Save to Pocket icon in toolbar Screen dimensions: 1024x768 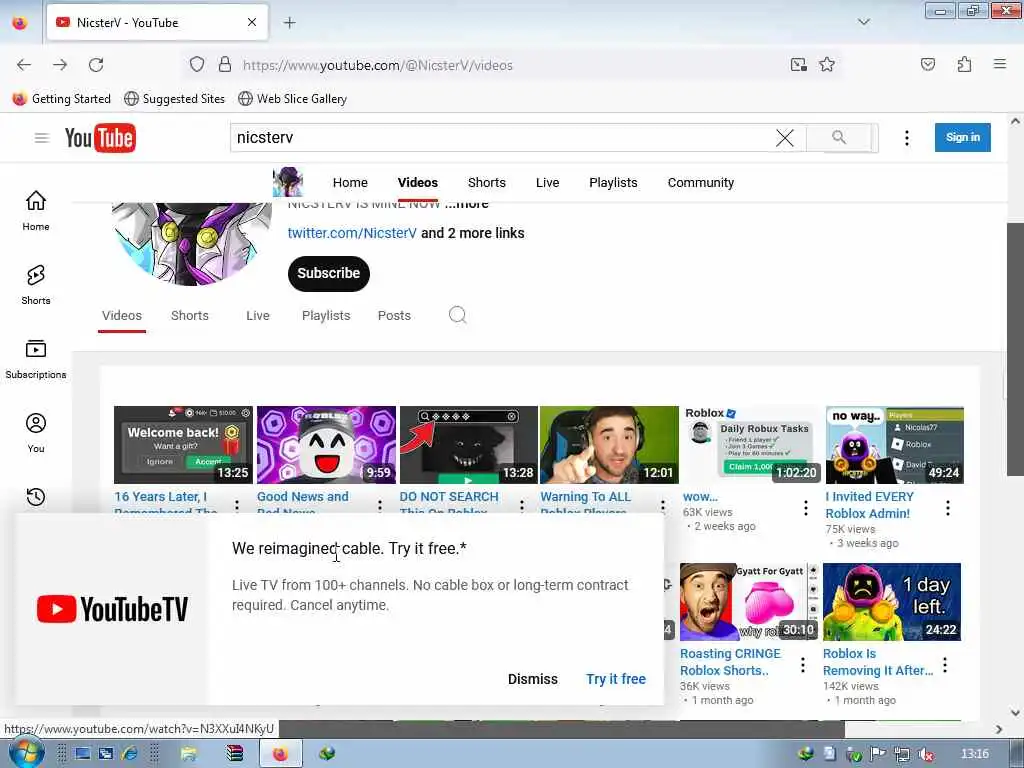point(928,64)
